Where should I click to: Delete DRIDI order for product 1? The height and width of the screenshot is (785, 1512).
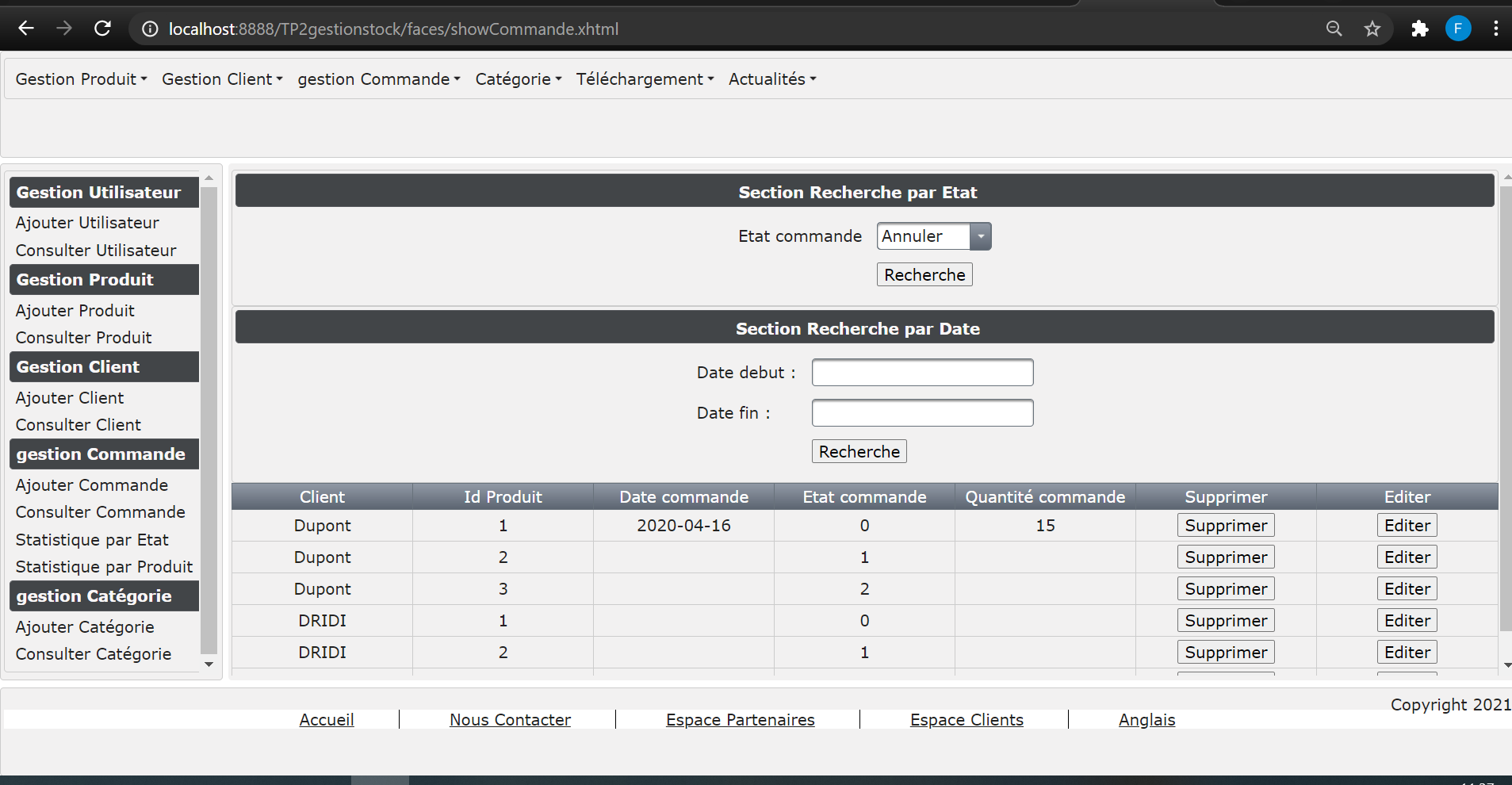[x=1226, y=621]
